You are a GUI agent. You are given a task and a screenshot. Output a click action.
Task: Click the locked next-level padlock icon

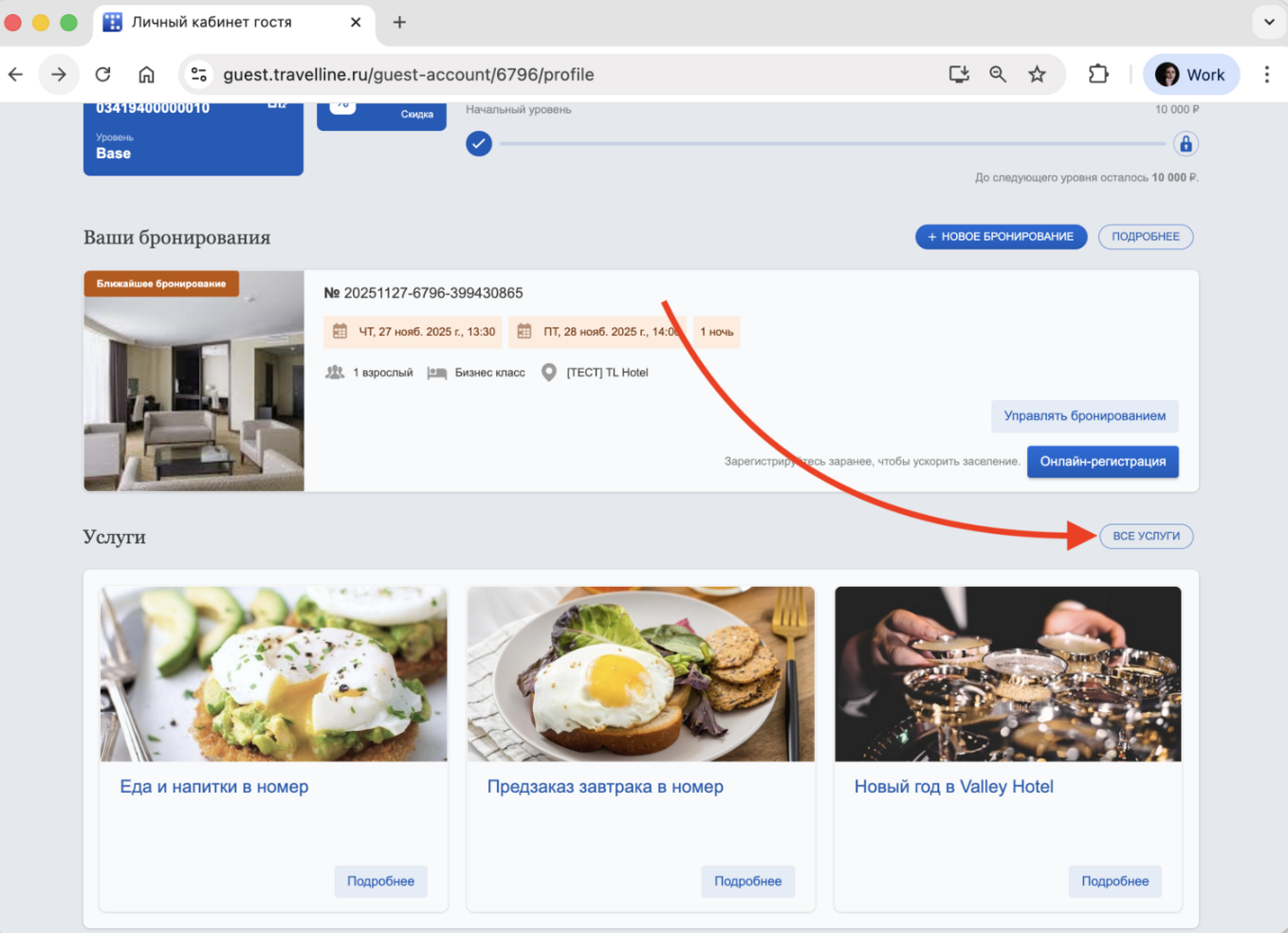coord(1186,144)
